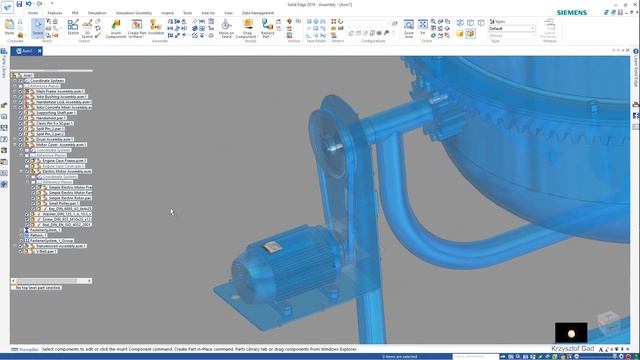Viewport: 640px width, 360px height.
Task: Hide Drum Assembly.asm:1 via its checkbox
Action: coord(21,139)
